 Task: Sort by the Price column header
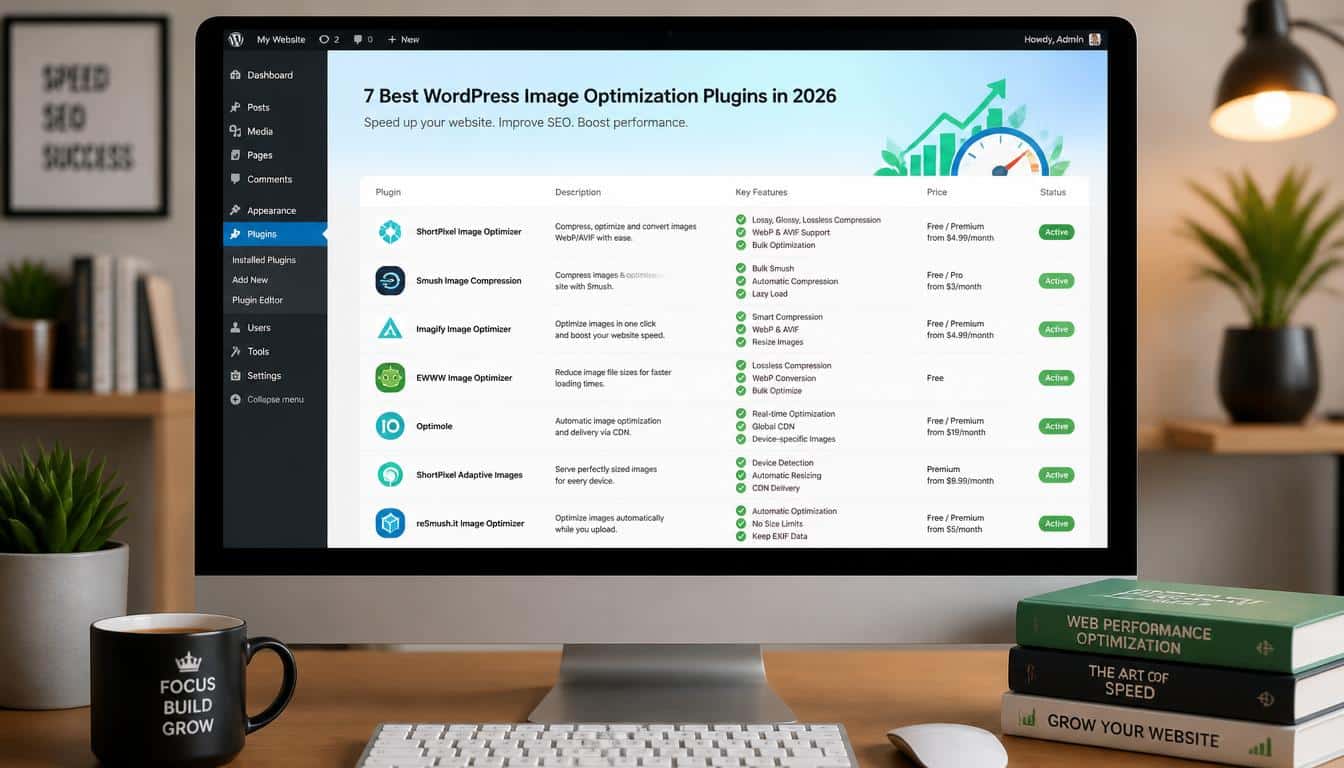937,192
